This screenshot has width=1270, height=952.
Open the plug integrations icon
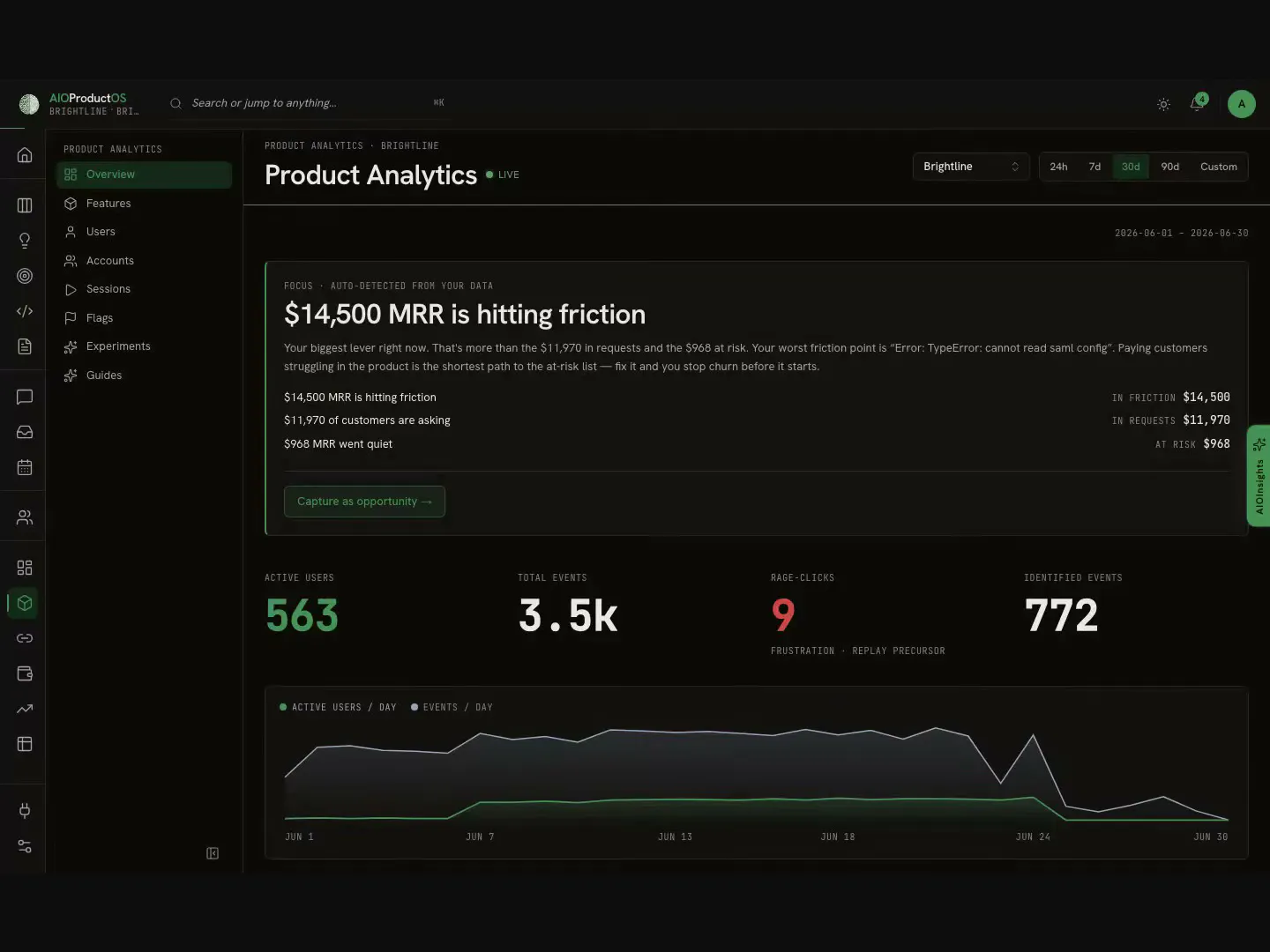click(x=25, y=811)
